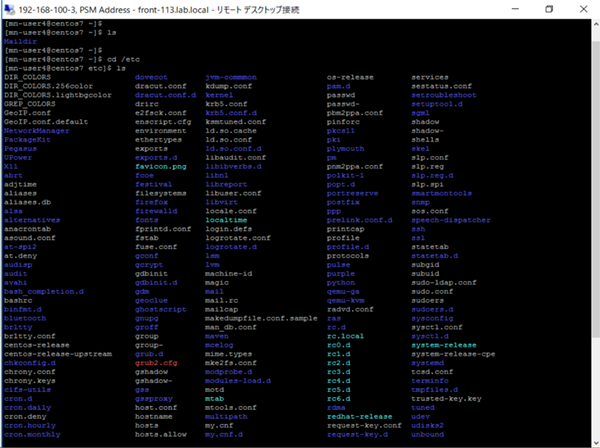Click the chrony.keys file name
This screenshot has width=600, height=448.
(30, 381)
